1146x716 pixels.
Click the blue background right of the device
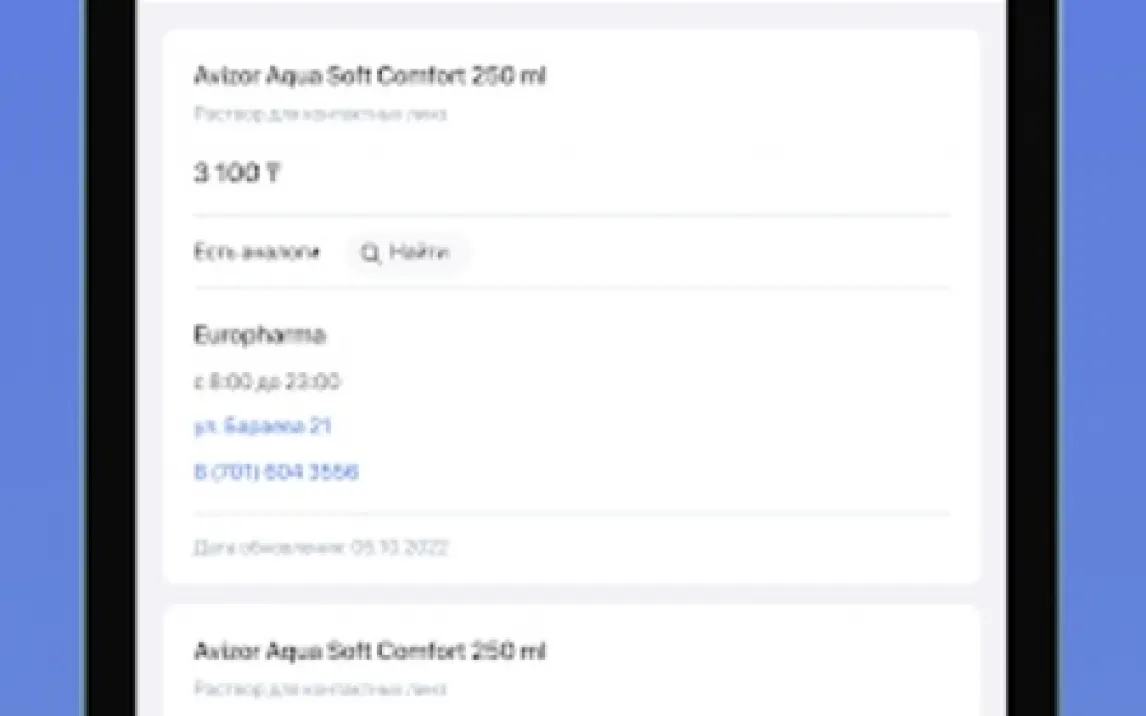coord(1103,358)
